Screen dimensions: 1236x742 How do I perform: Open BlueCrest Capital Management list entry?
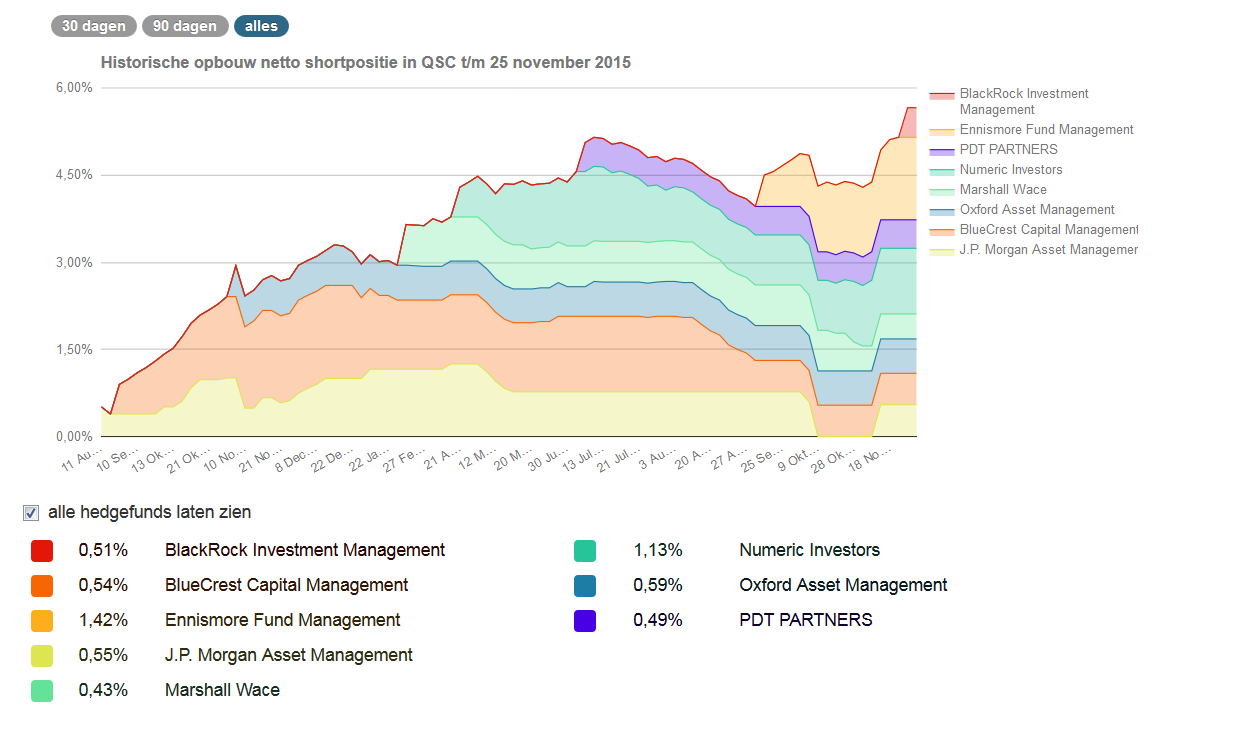coord(287,585)
